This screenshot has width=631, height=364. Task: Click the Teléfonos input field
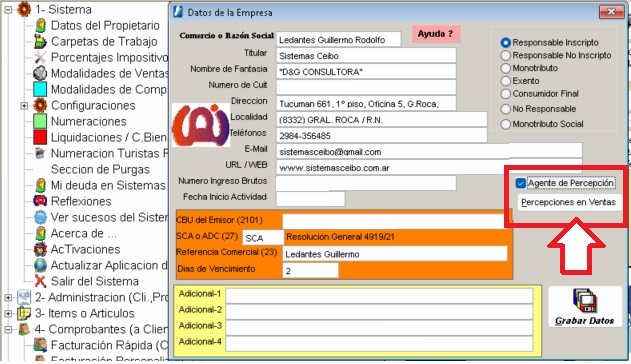pyautogui.click(x=381, y=136)
